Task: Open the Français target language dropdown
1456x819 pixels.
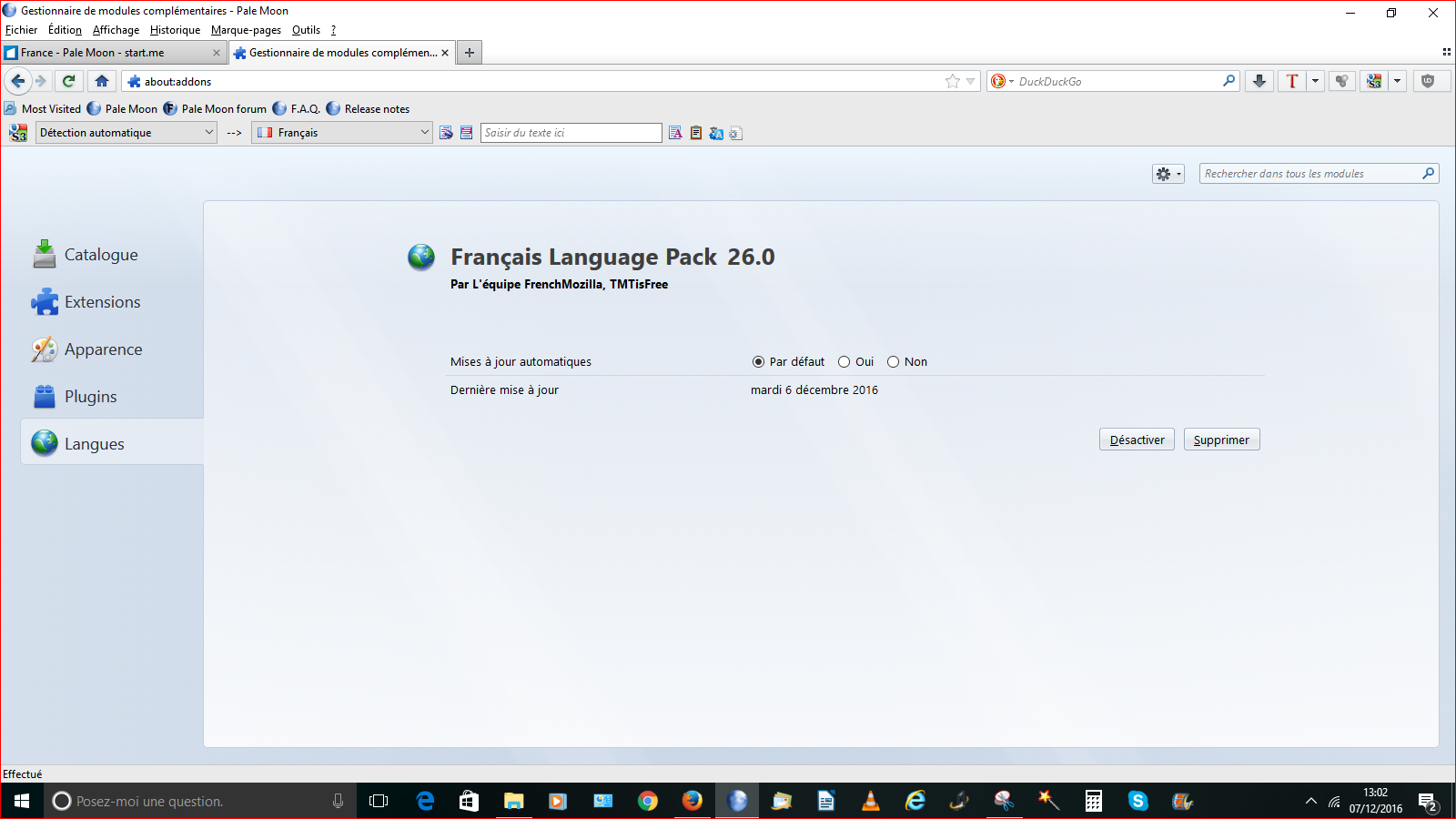Action: 342,133
